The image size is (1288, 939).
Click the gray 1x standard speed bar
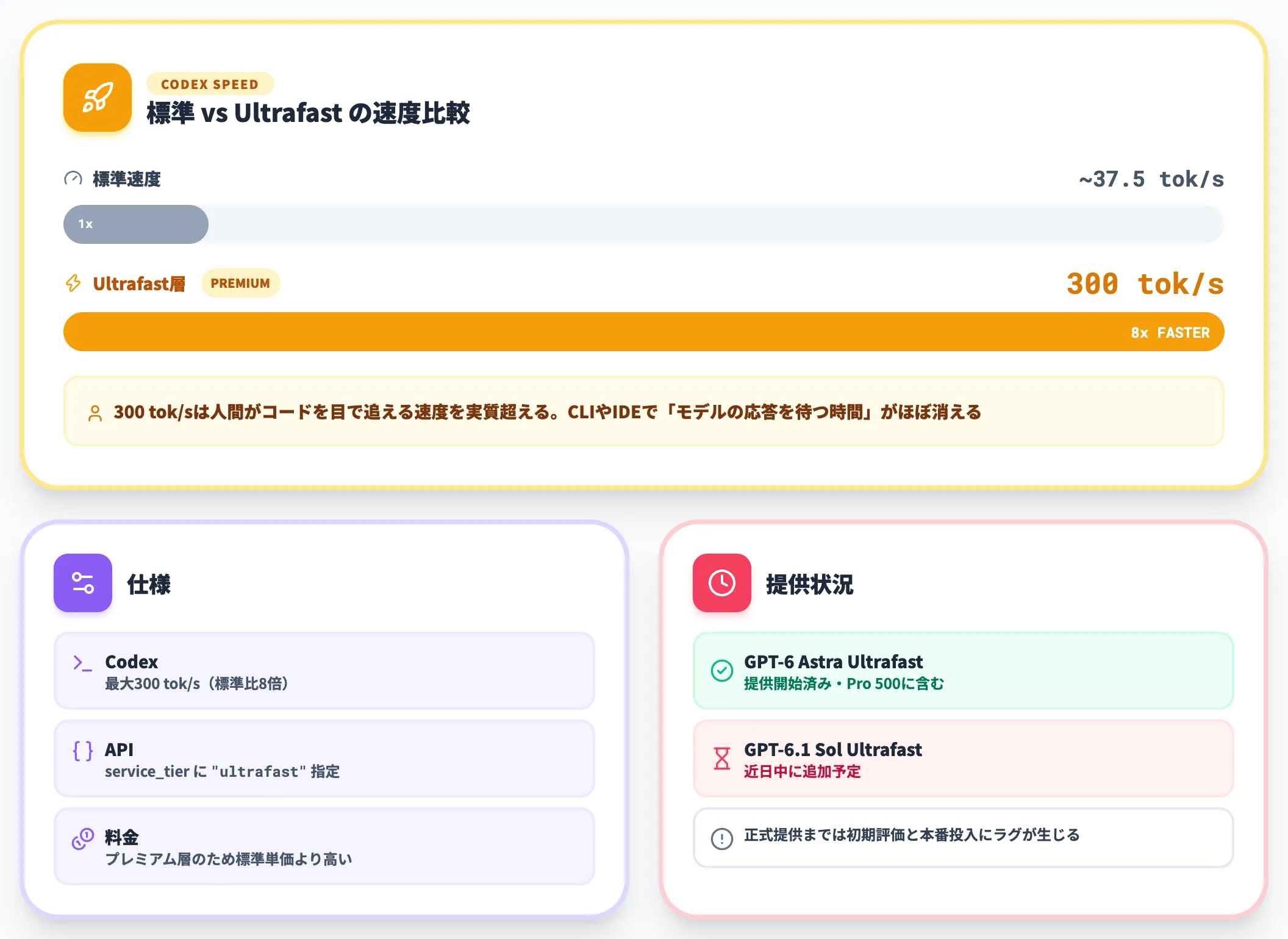(136, 224)
